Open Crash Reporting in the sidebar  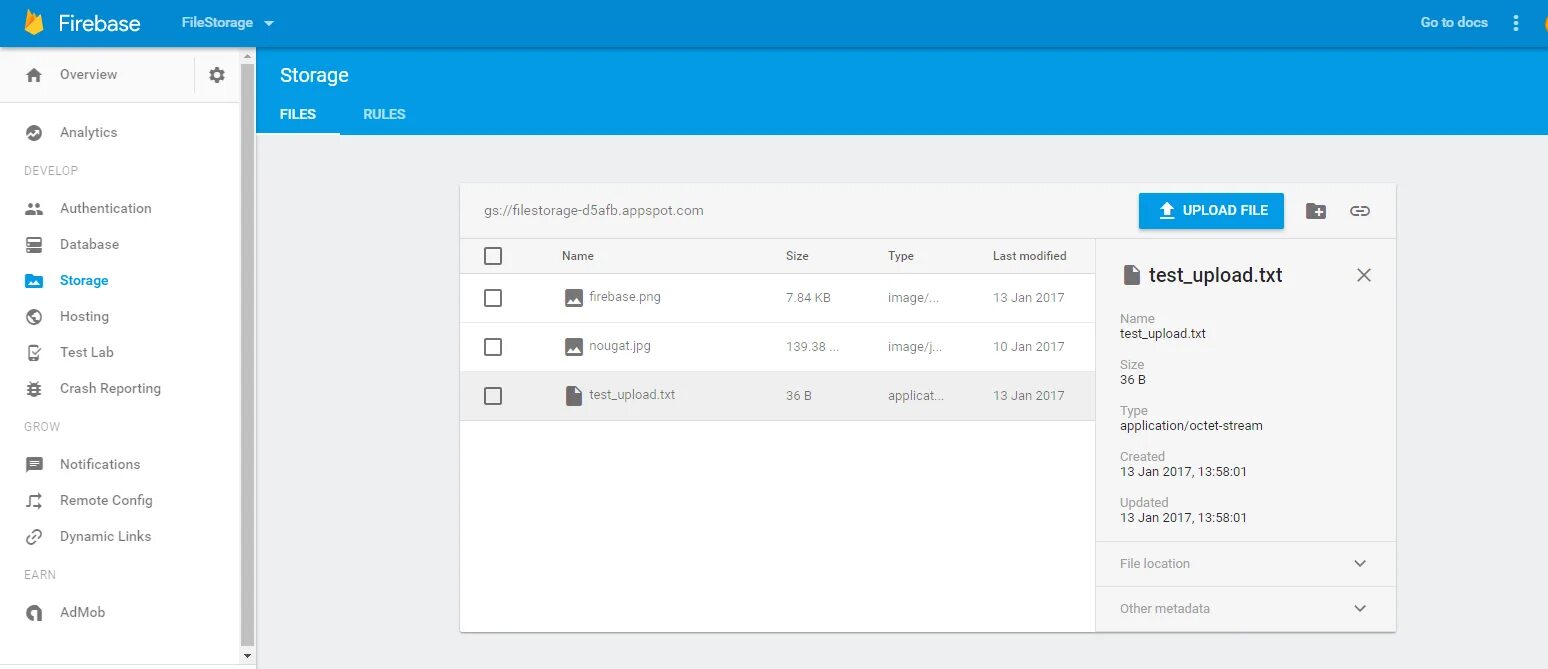point(110,389)
